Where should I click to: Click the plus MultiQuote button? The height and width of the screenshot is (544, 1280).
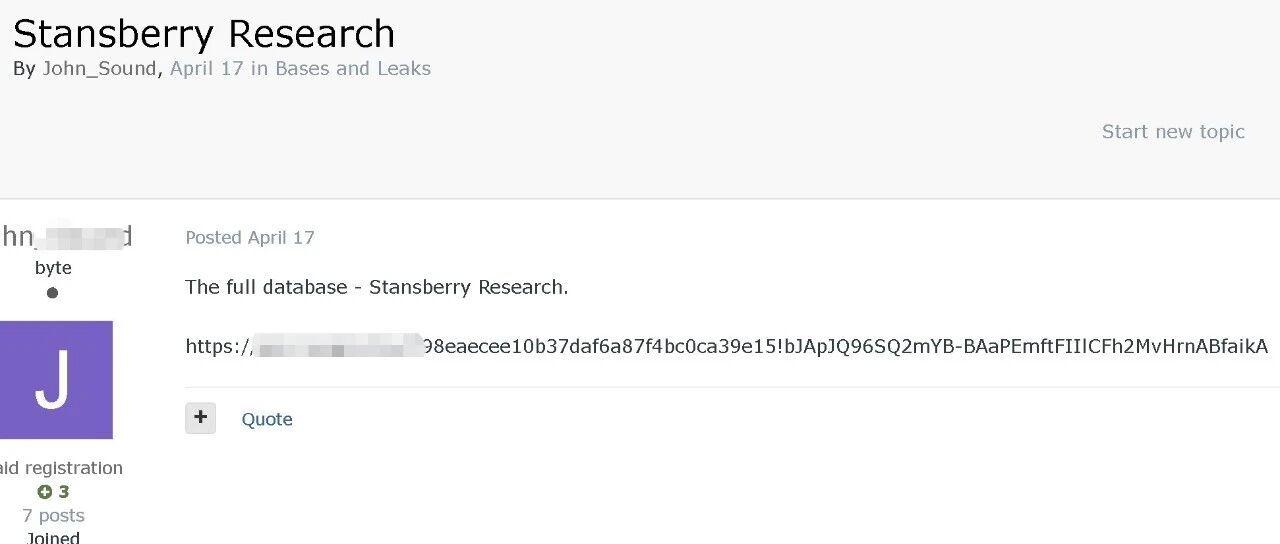(x=200, y=418)
